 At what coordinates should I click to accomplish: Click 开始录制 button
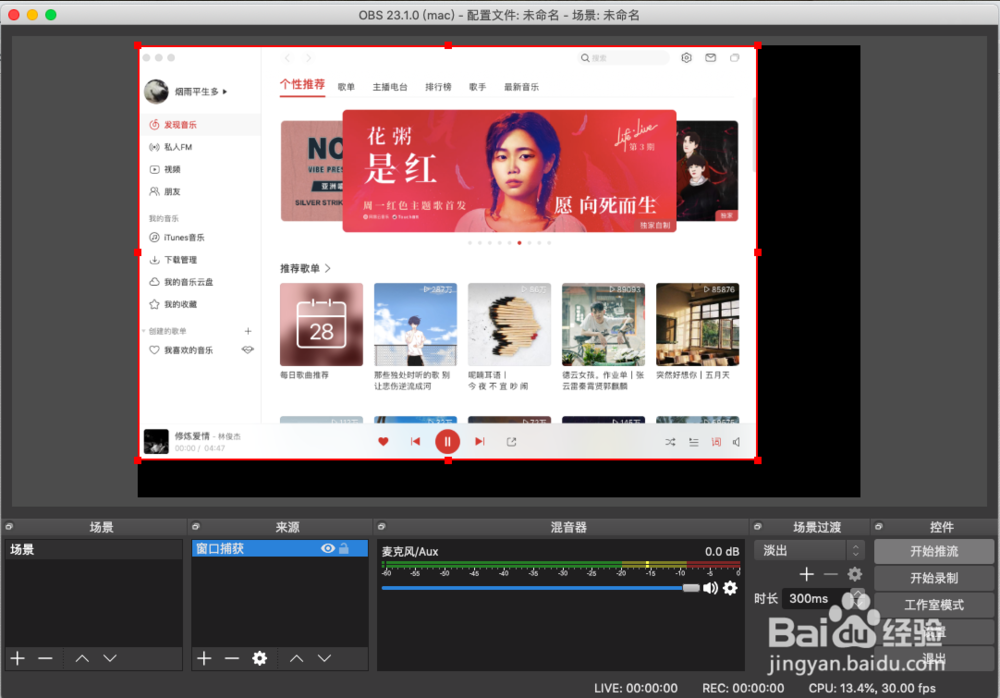(934, 578)
